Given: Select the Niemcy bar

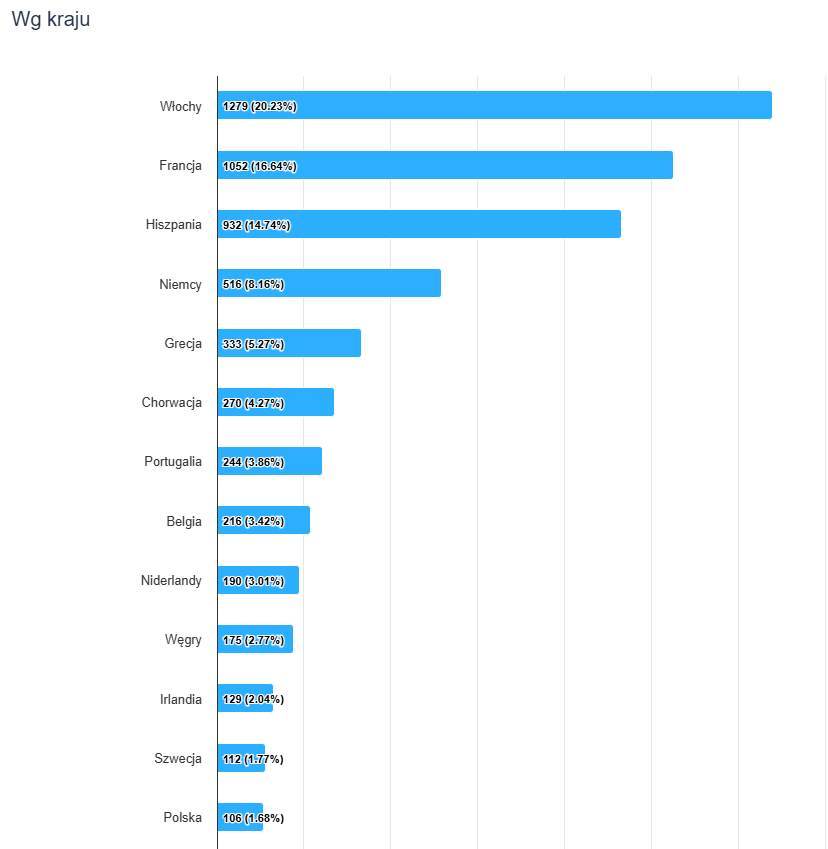Looking at the screenshot, I should tap(362, 284).
